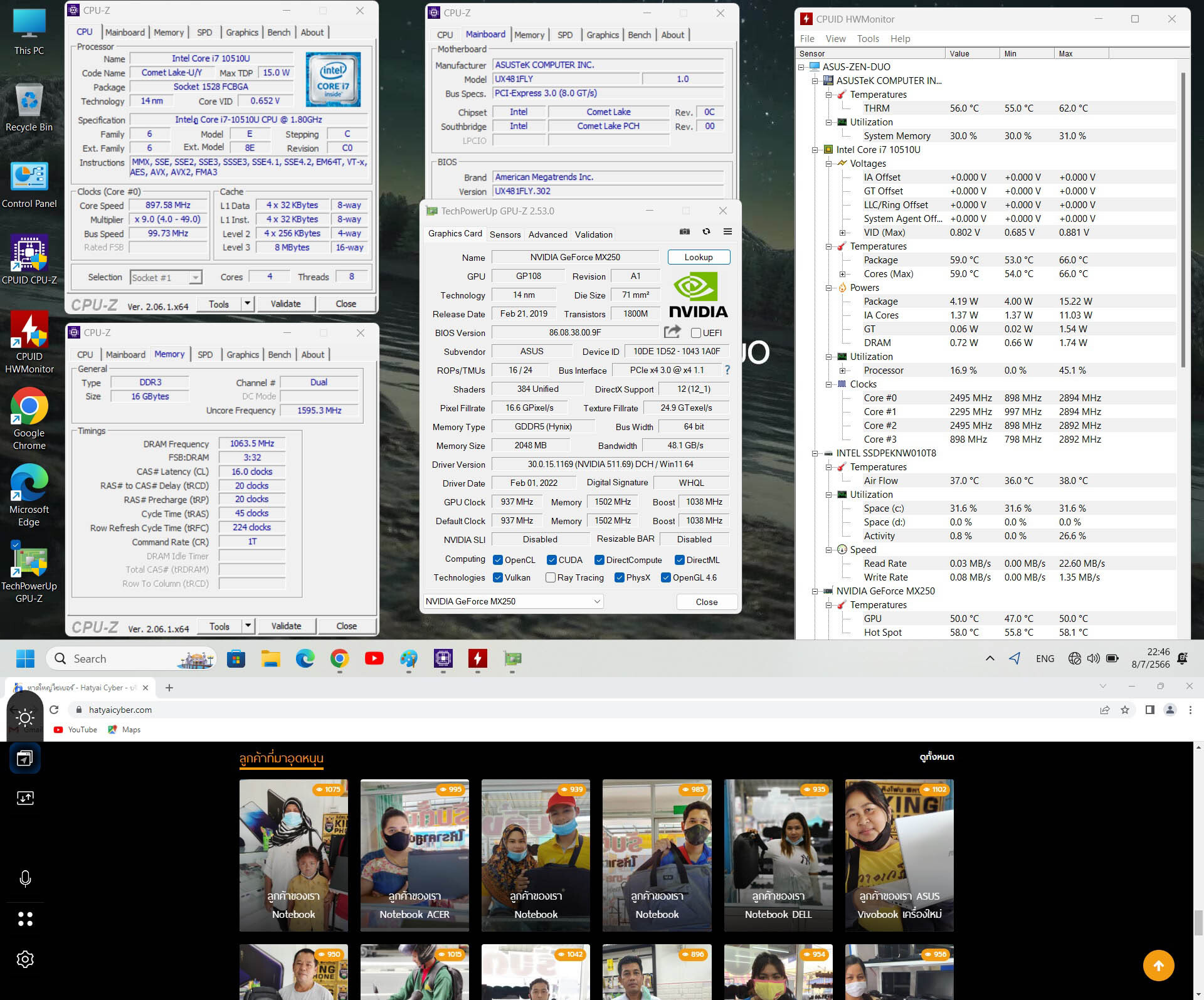
Task: Open Tools dropdown arrow in CPU-Z CPU window
Action: (x=248, y=303)
